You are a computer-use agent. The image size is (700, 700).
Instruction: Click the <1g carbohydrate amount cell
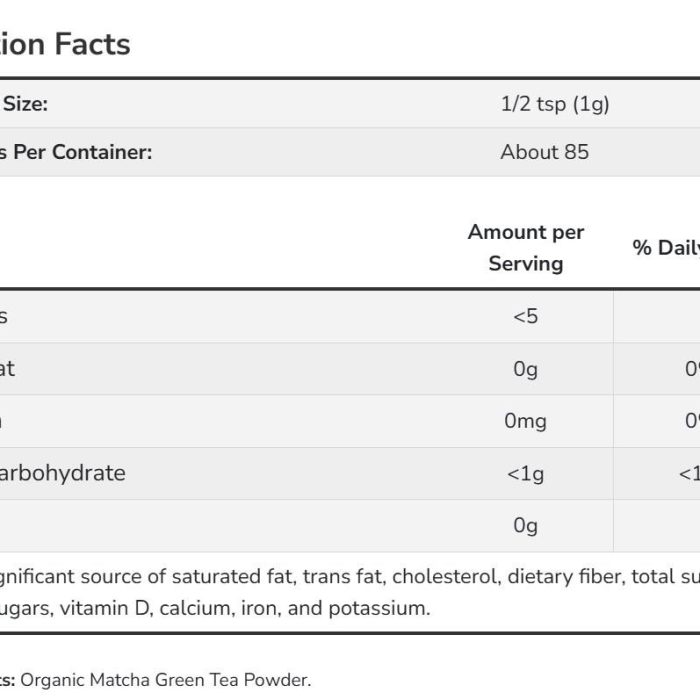click(525, 474)
